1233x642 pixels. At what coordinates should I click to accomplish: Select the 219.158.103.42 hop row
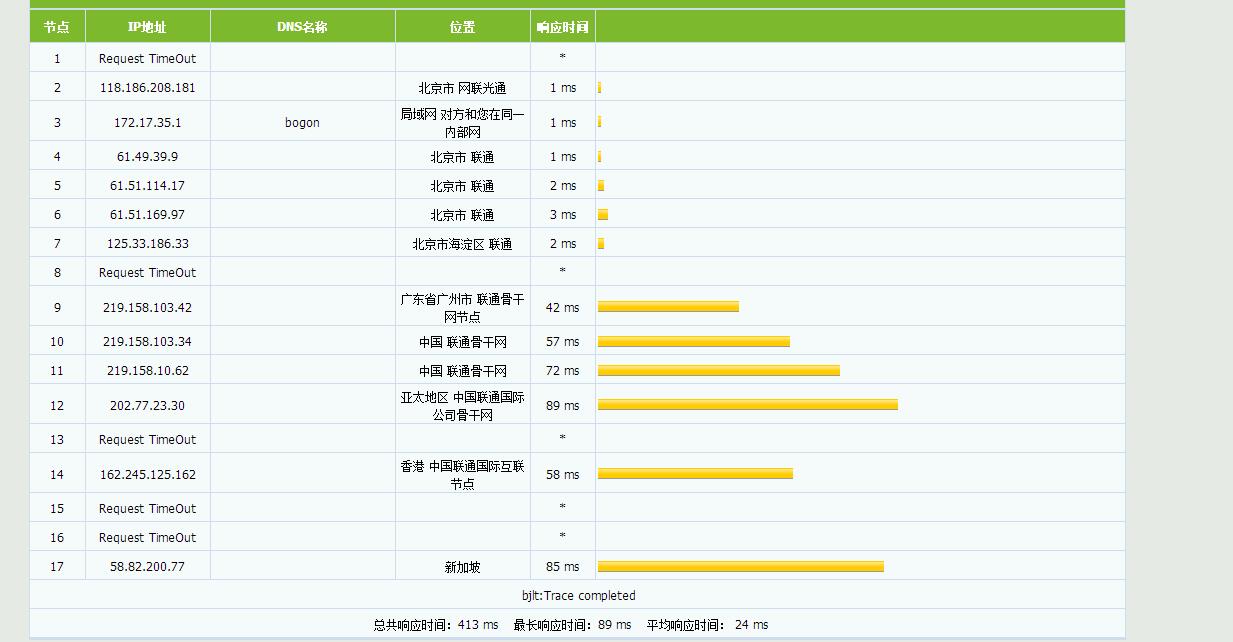(x=577, y=307)
